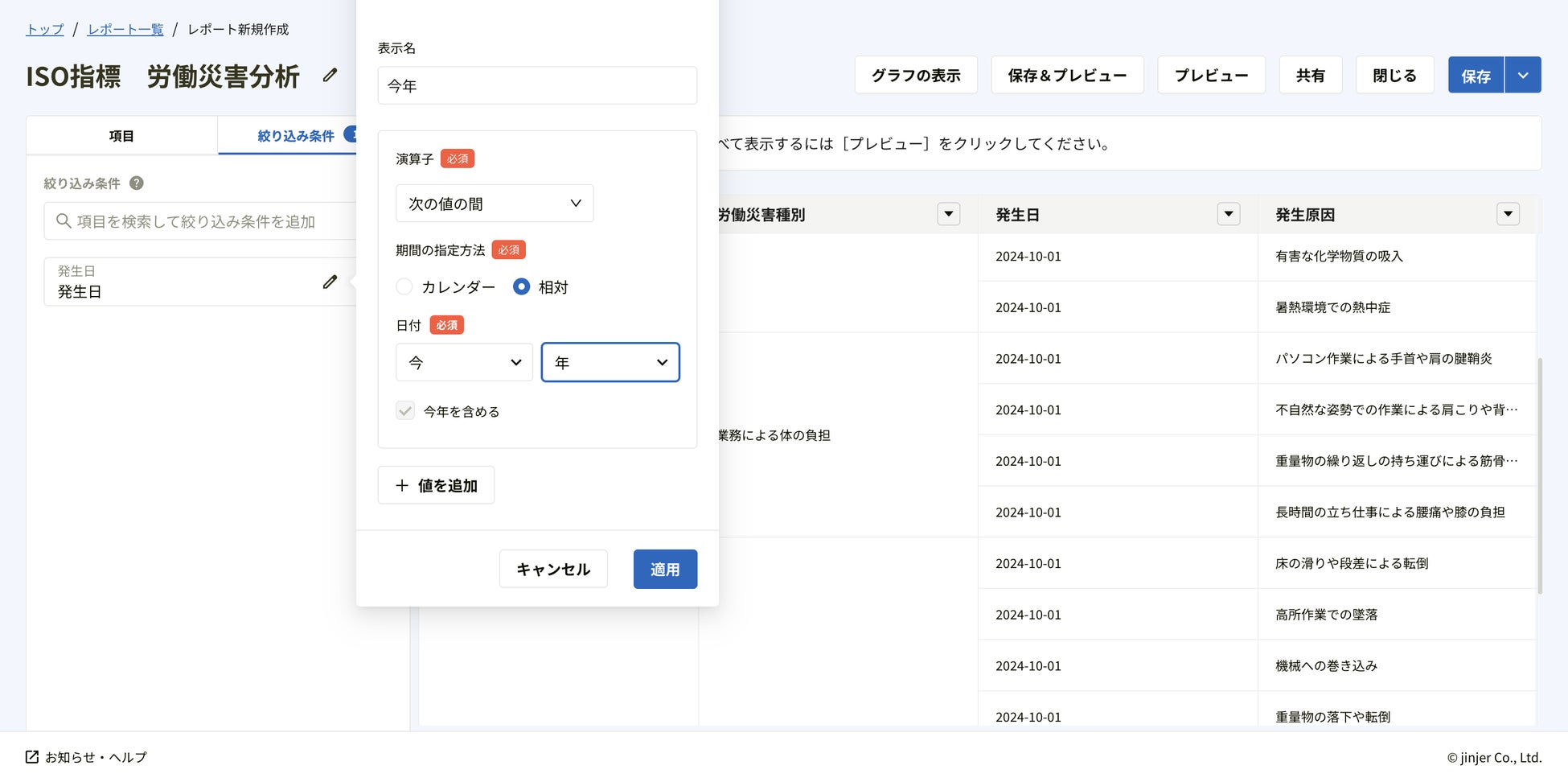
Task: Switch to the 項目 tab
Action: (121, 136)
